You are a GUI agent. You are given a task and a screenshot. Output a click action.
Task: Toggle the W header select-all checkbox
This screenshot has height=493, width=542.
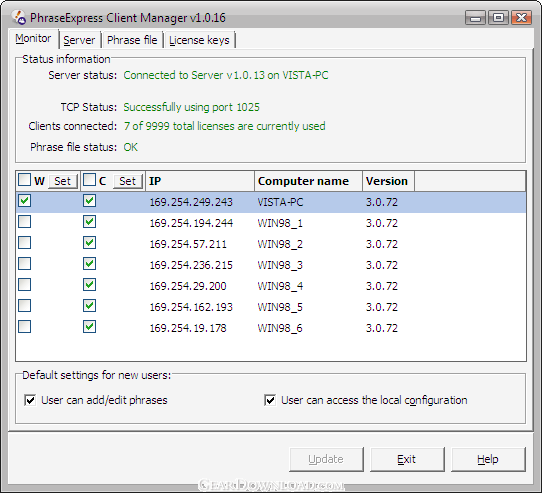point(25,180)
